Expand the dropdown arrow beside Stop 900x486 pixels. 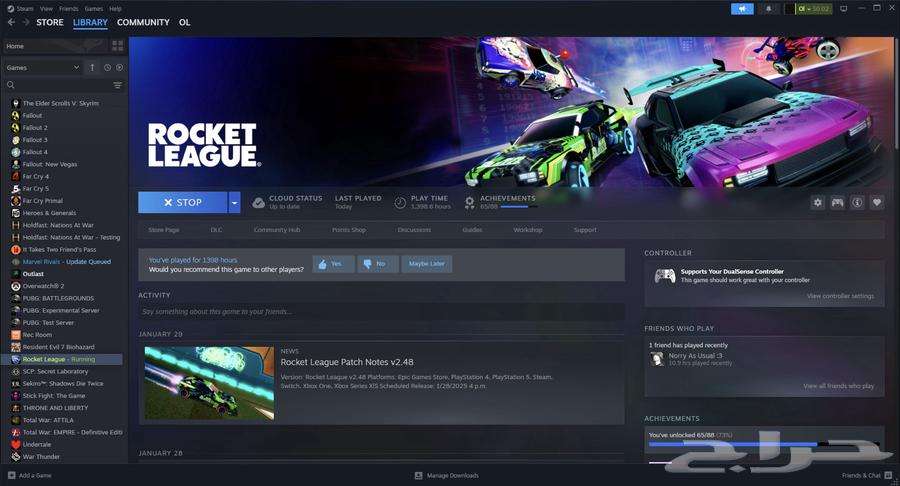(234, 203)
